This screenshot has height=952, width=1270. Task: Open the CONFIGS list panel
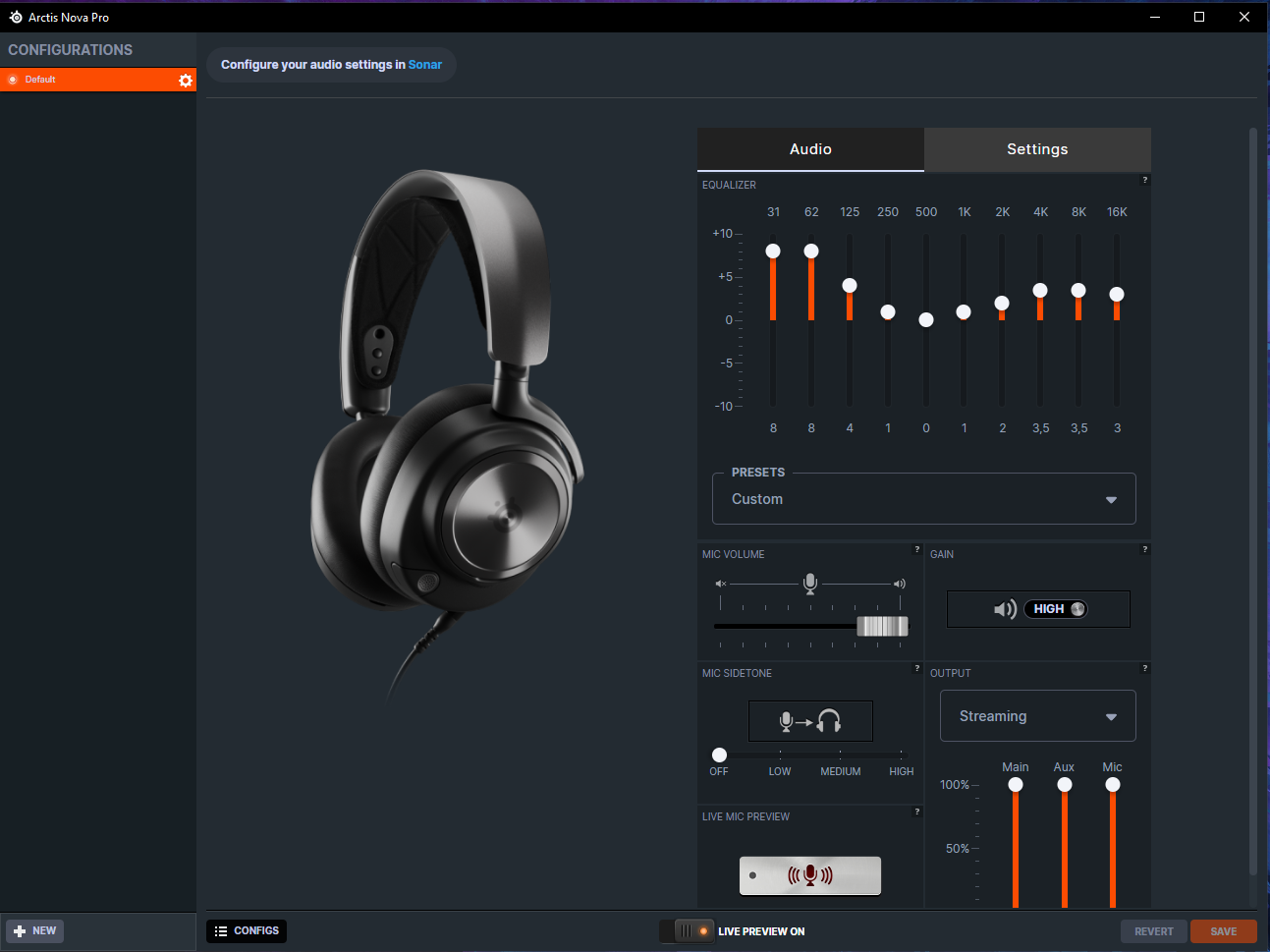(x=247, y=931)
